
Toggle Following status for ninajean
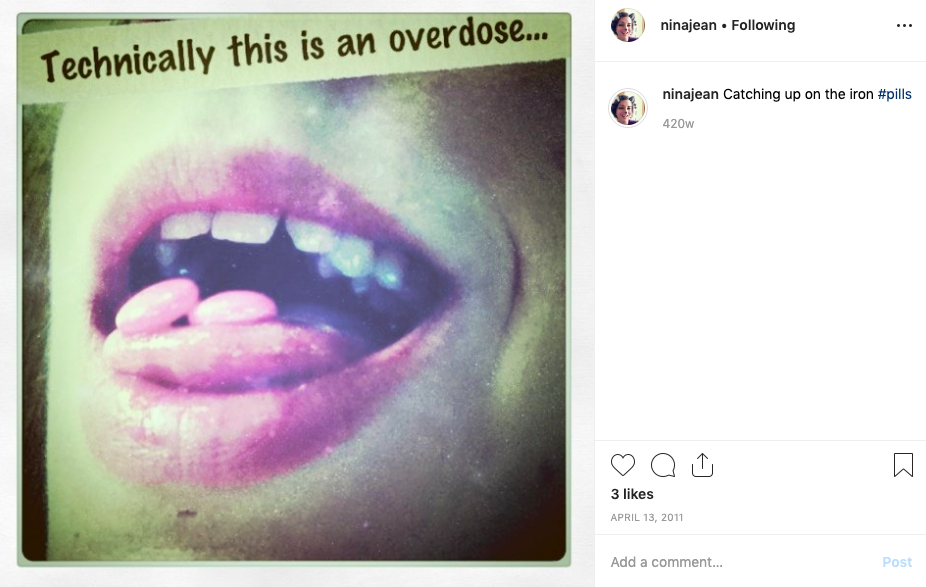763,25
